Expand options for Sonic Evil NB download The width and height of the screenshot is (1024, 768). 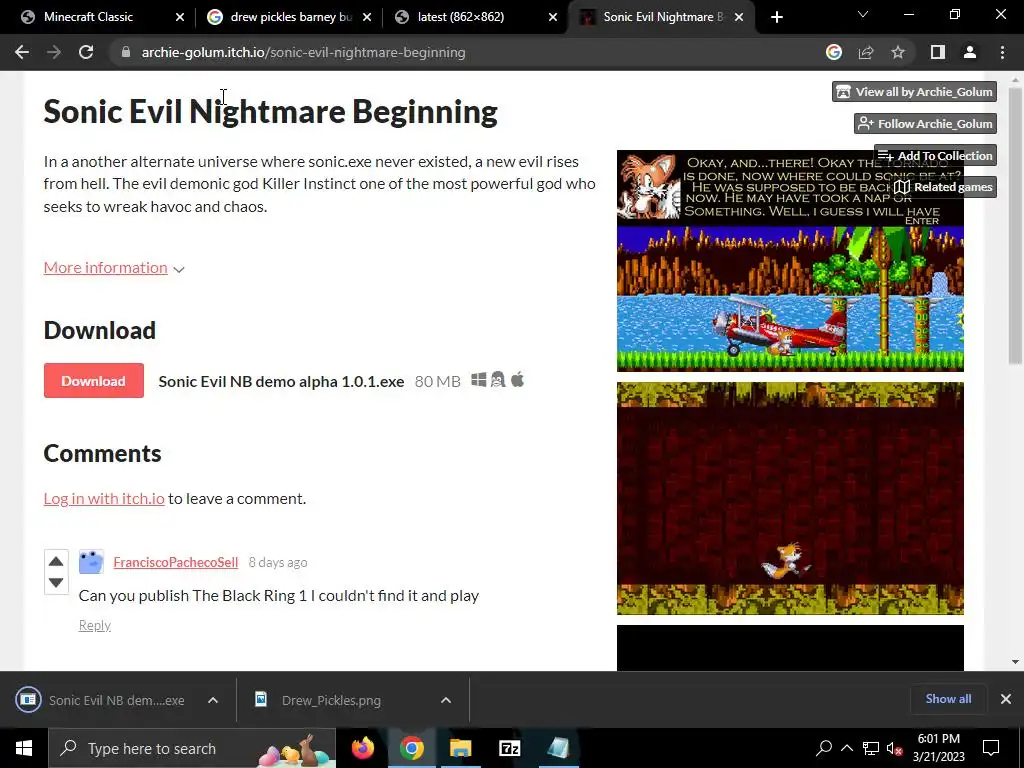point(212,700)
